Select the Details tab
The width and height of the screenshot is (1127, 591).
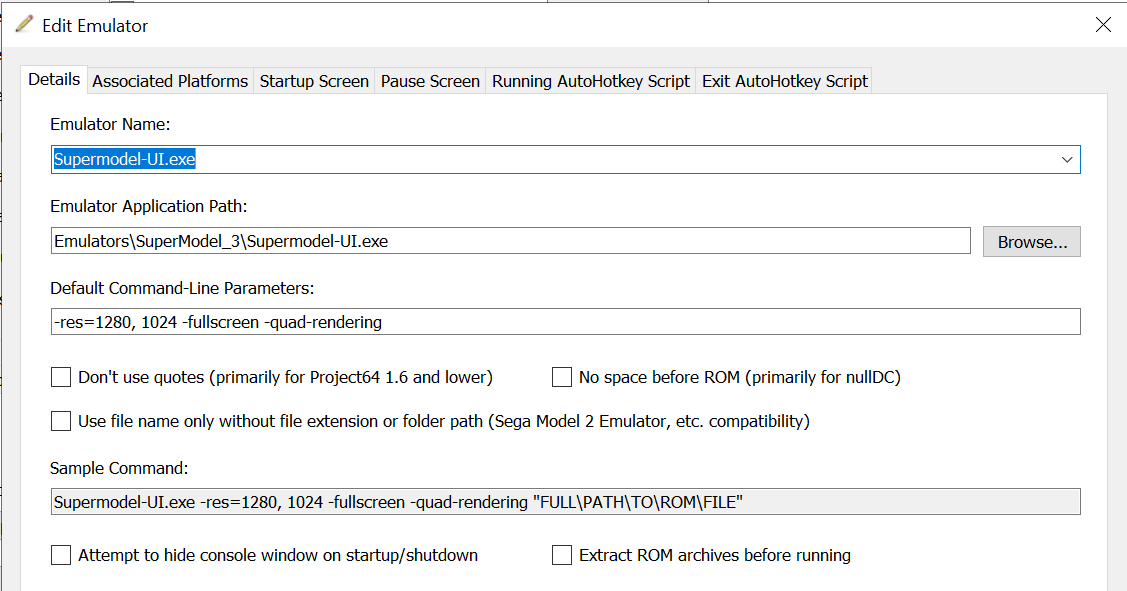[x=54, y=79]
